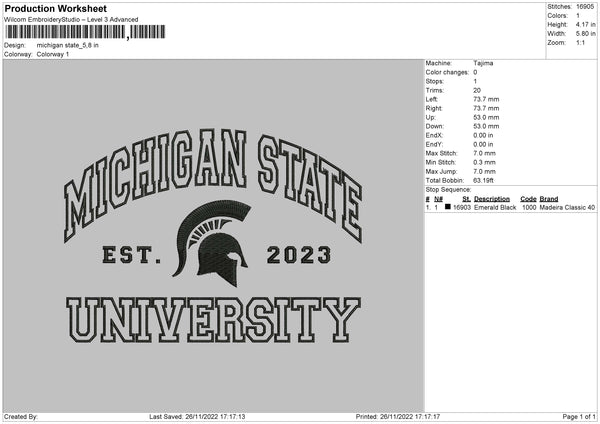Click the black thread color swatch in stop sequence

[x=448, y=207]
